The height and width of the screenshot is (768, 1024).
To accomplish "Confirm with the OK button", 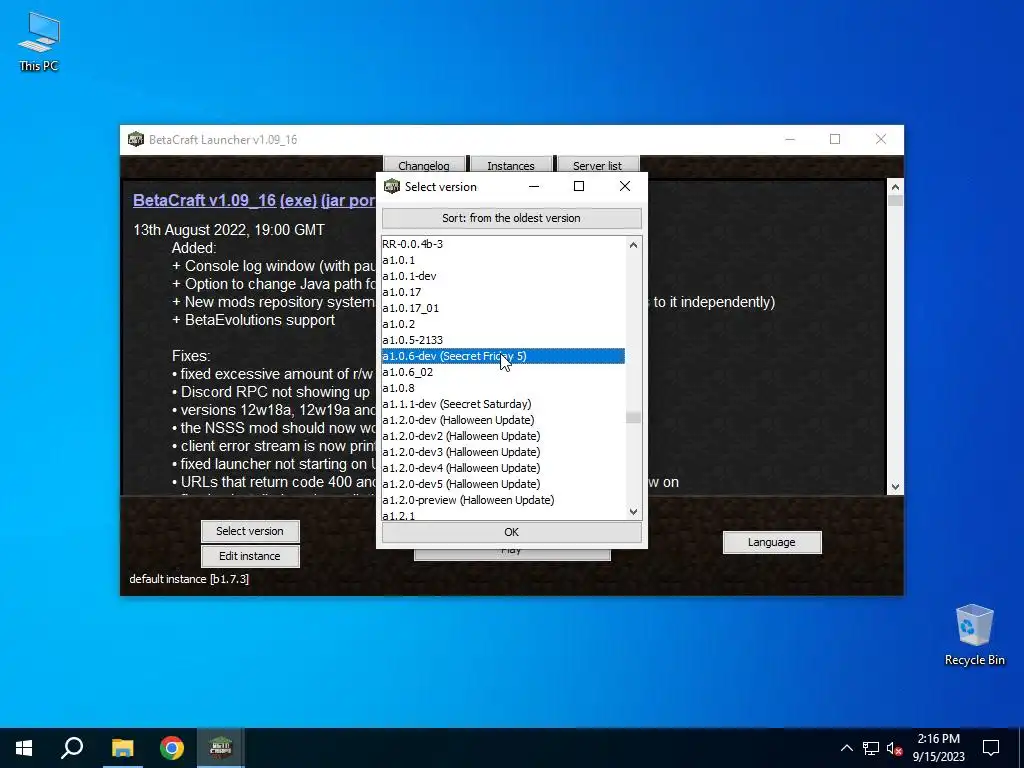I will point(511,532).
